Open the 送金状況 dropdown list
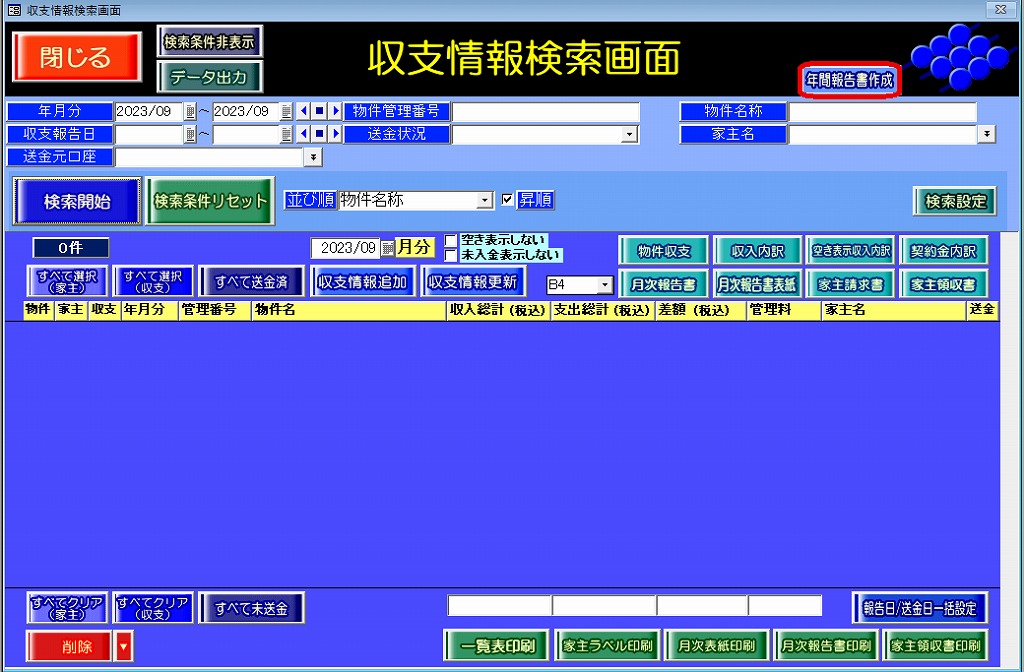Screen dimensions: 1024x672 (629, 134)
